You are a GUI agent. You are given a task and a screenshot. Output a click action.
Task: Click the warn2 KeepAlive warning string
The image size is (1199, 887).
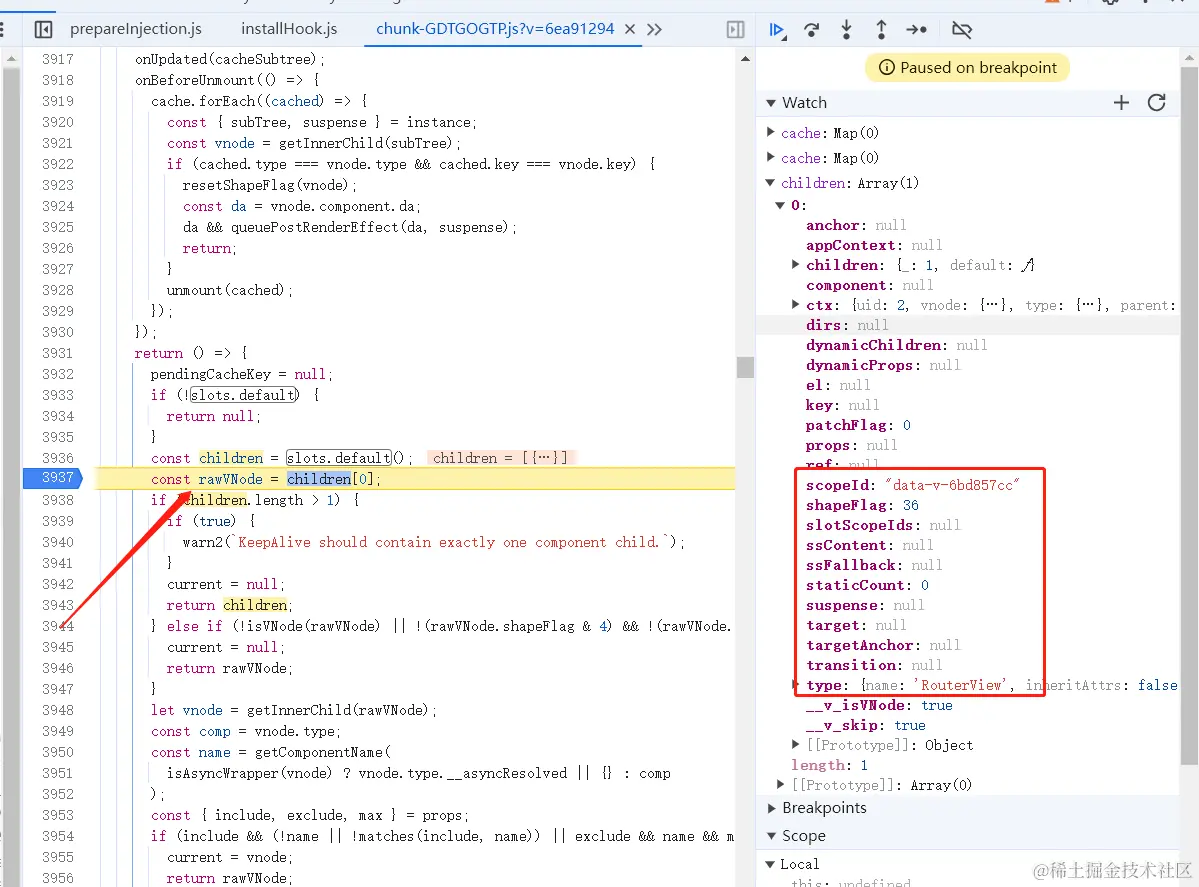450,542
